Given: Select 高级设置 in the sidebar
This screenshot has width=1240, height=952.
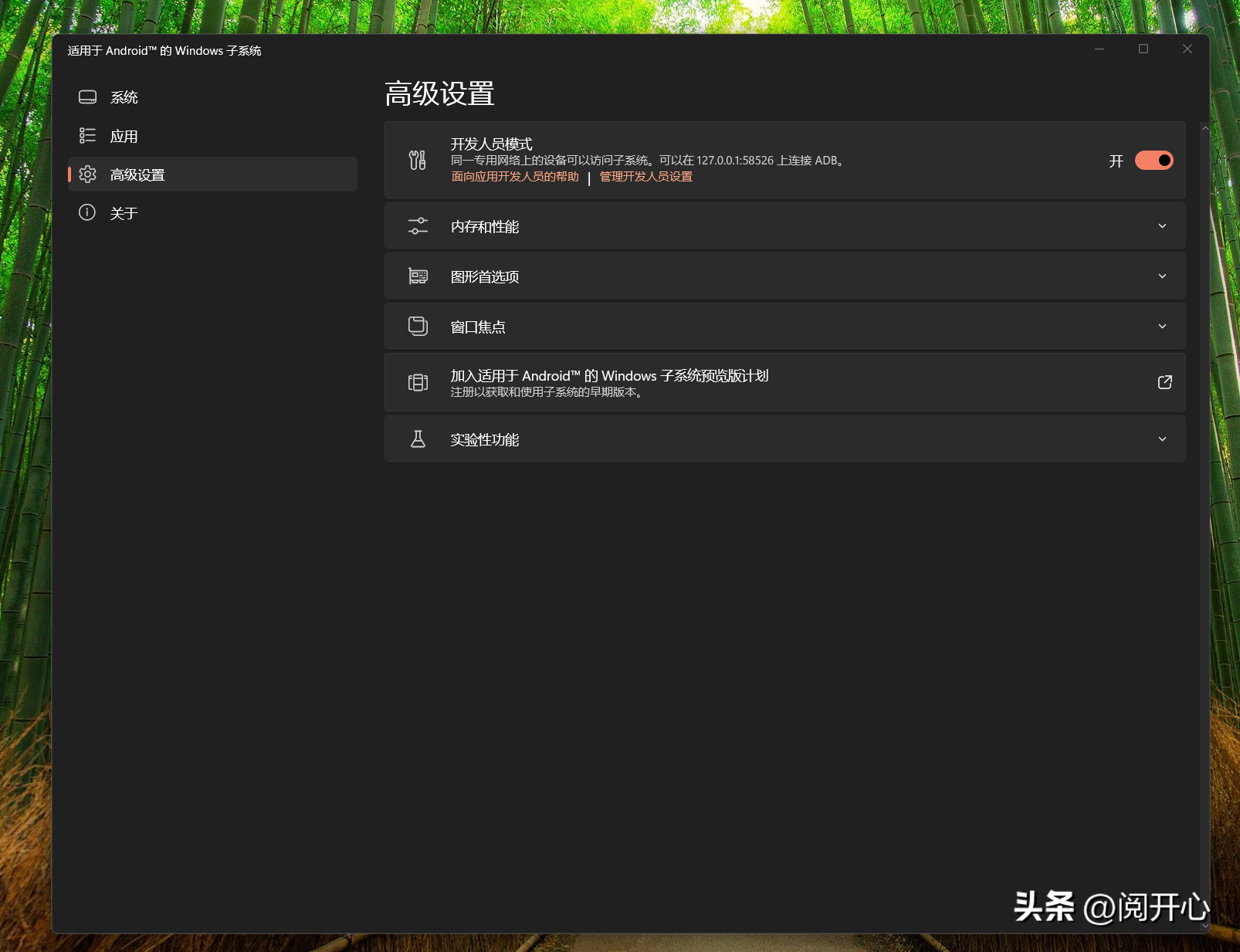Looking at the screenshot, I should tap(137, 174).
